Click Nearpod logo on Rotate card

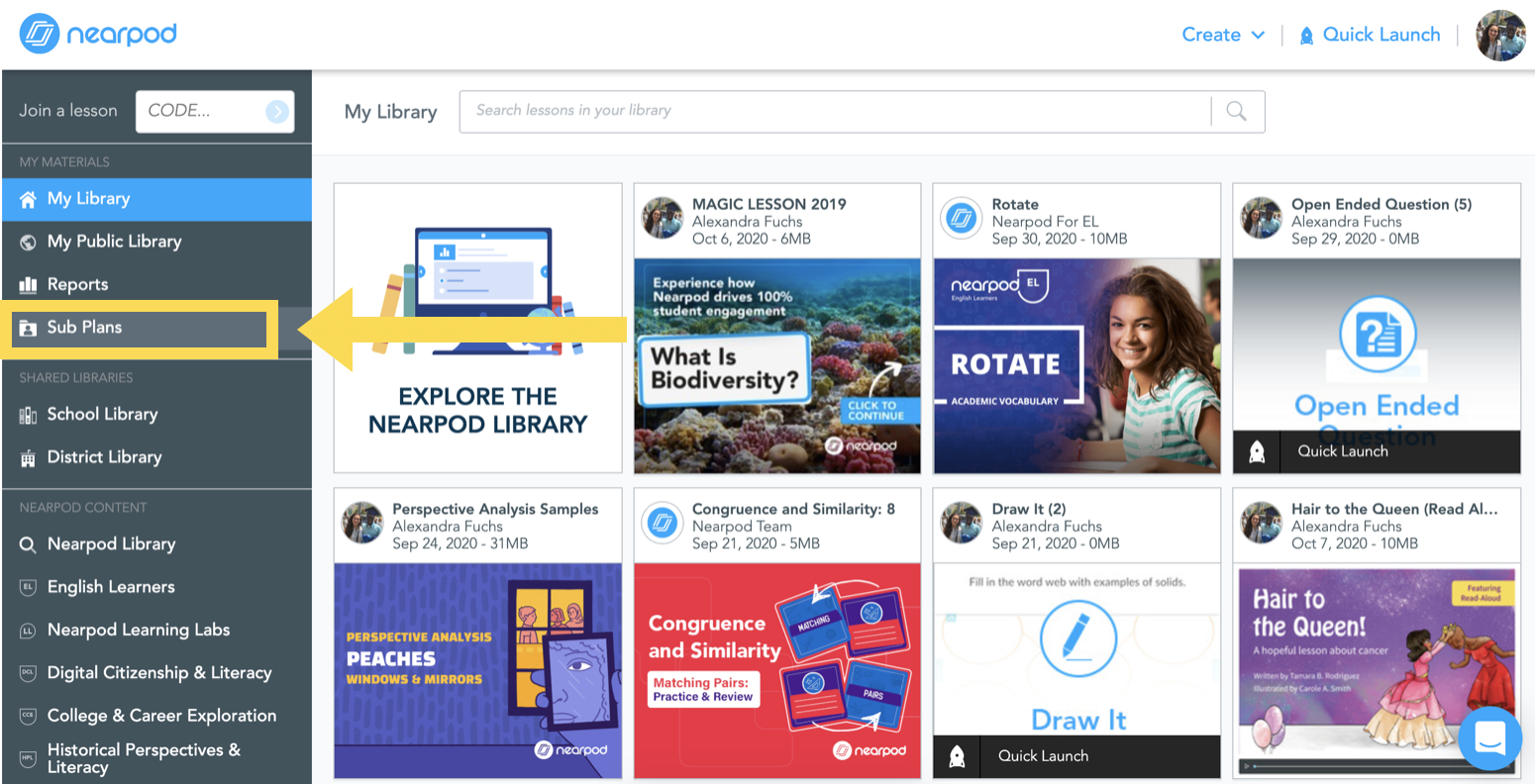click(x=962, y=218)
